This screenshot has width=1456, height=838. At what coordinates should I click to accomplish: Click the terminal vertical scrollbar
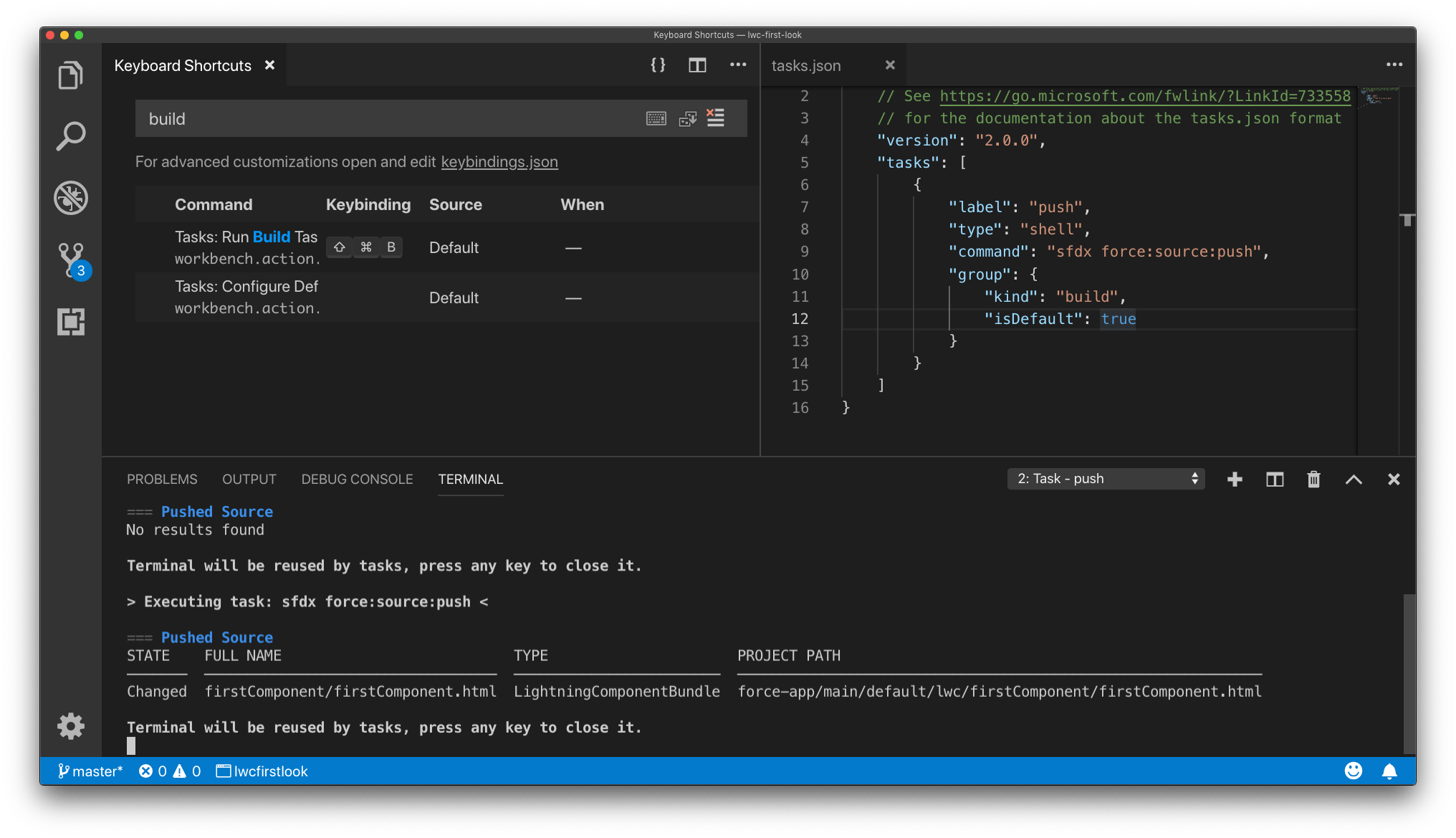(x=1409, y=674)
